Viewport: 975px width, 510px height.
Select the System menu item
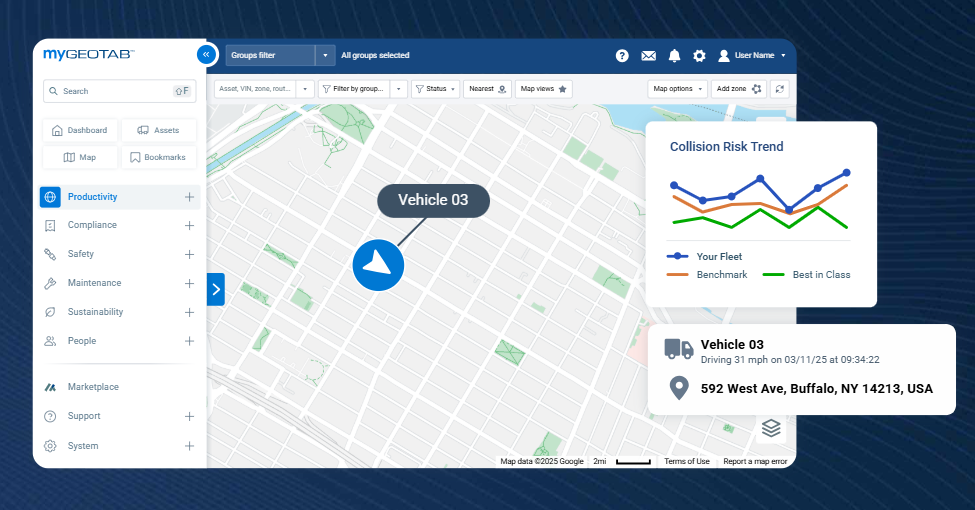tap(120, 446)
